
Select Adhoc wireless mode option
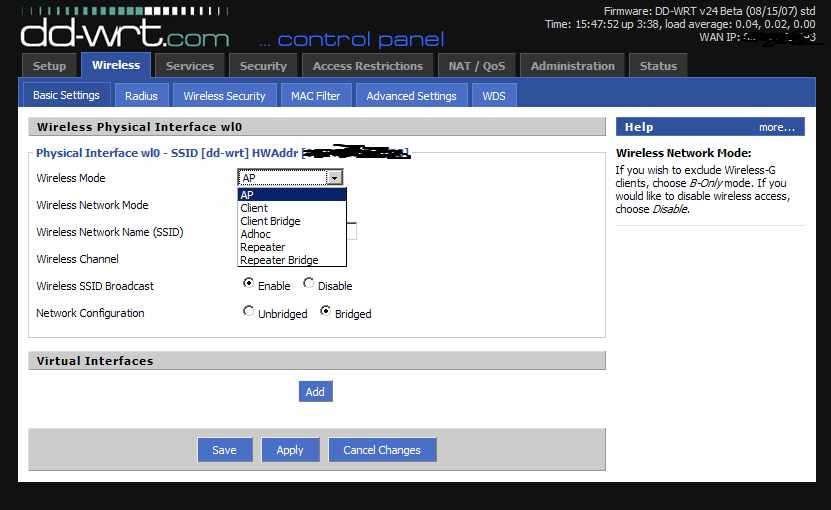[292, 234]
